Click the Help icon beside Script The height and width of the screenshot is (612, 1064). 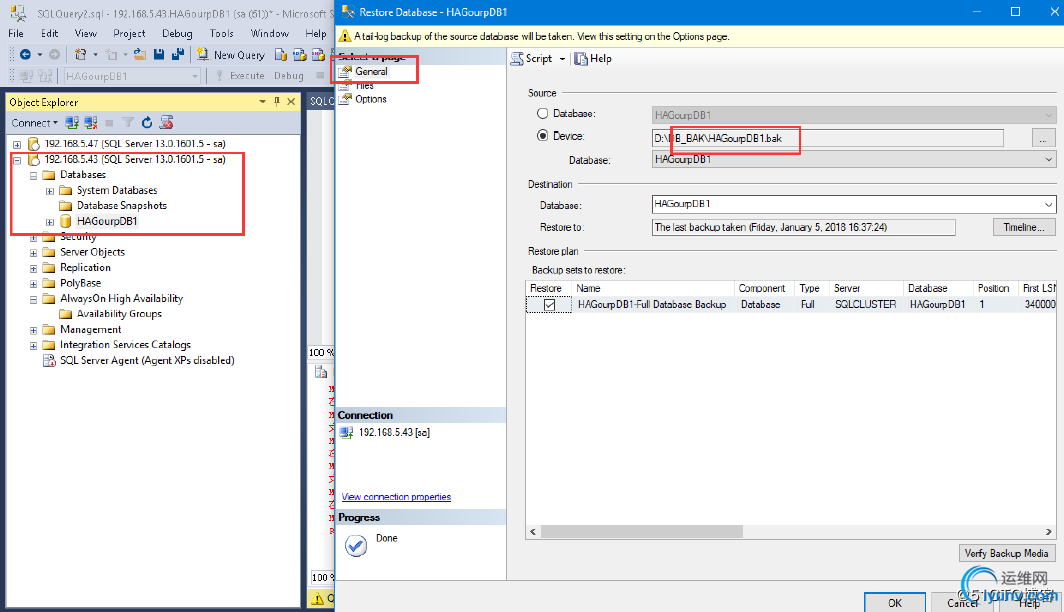pos(581,59)
